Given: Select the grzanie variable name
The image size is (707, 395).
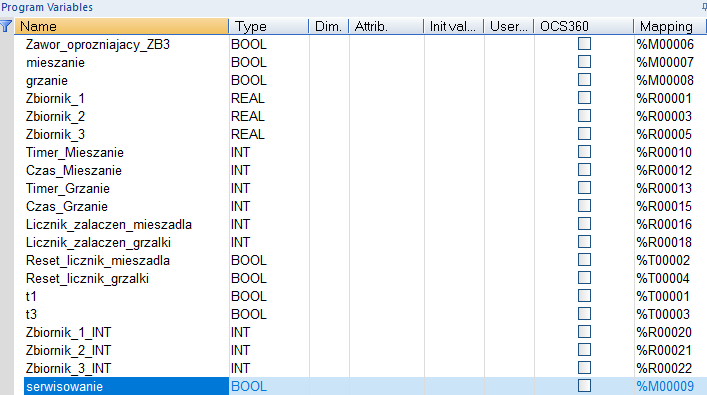Looking at the screenshot, I should point(47,81).
